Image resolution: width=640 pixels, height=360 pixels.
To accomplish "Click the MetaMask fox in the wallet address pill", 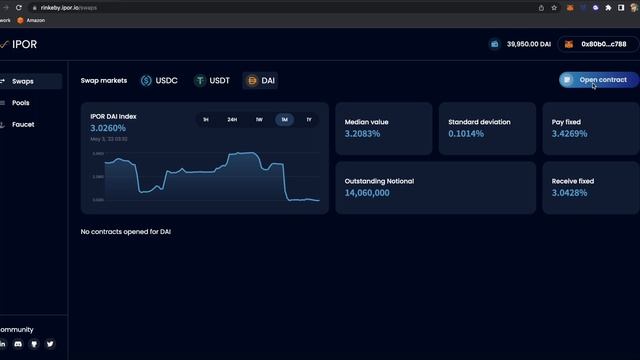I will pos(569,44).
